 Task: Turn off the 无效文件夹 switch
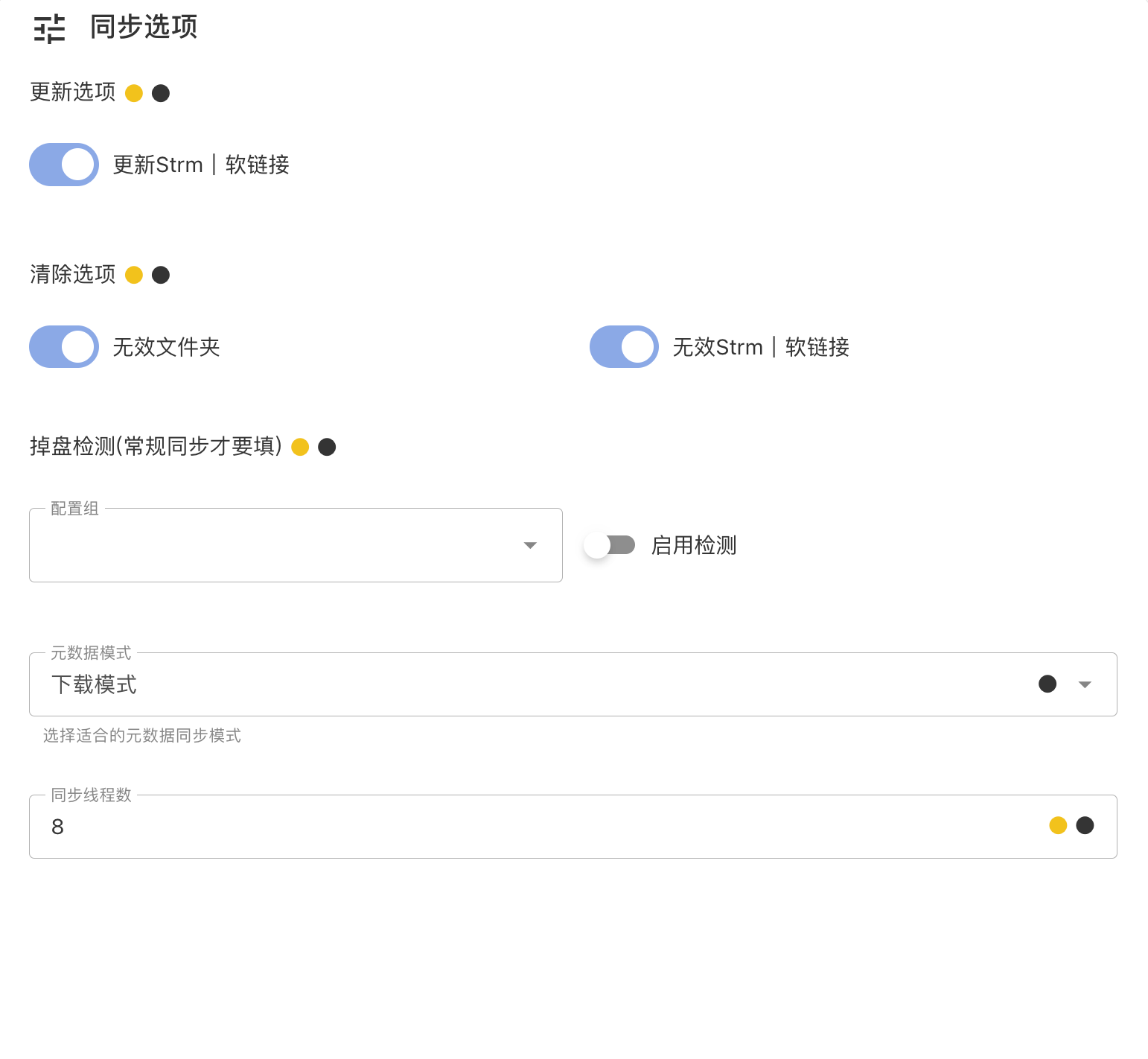point(64,347)
